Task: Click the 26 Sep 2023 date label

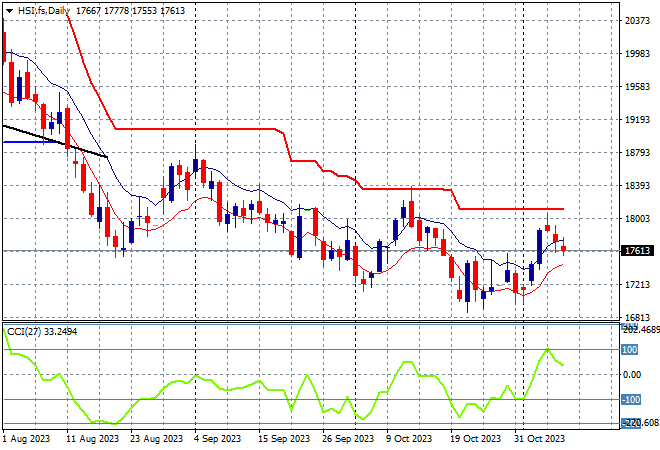Action: pos(348,439)
